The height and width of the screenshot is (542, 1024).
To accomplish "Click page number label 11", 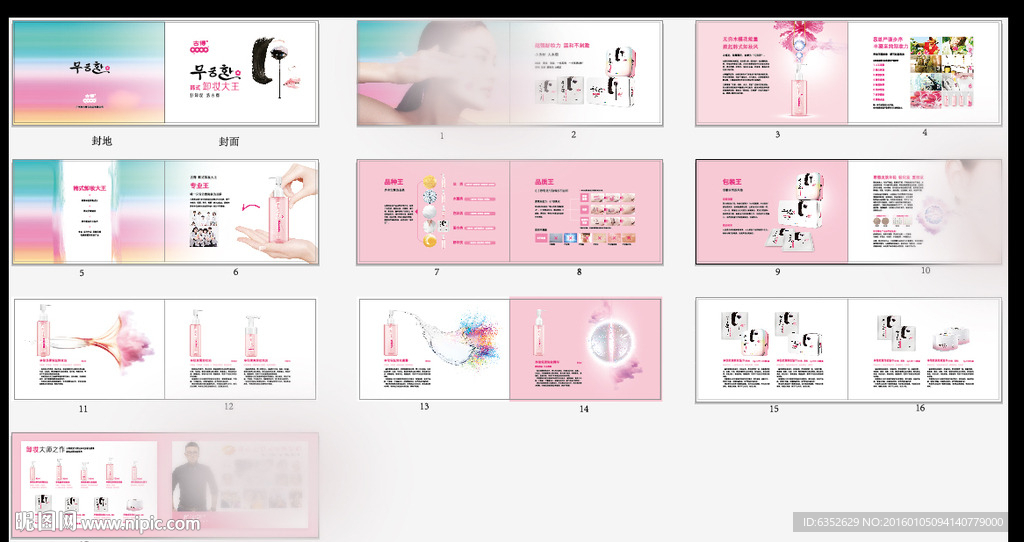I will (x=83, y=409).
